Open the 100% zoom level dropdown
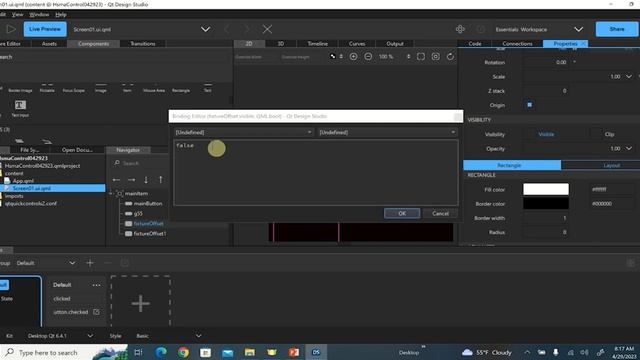The width and height of the screenshot is (640, 360). 408,57
